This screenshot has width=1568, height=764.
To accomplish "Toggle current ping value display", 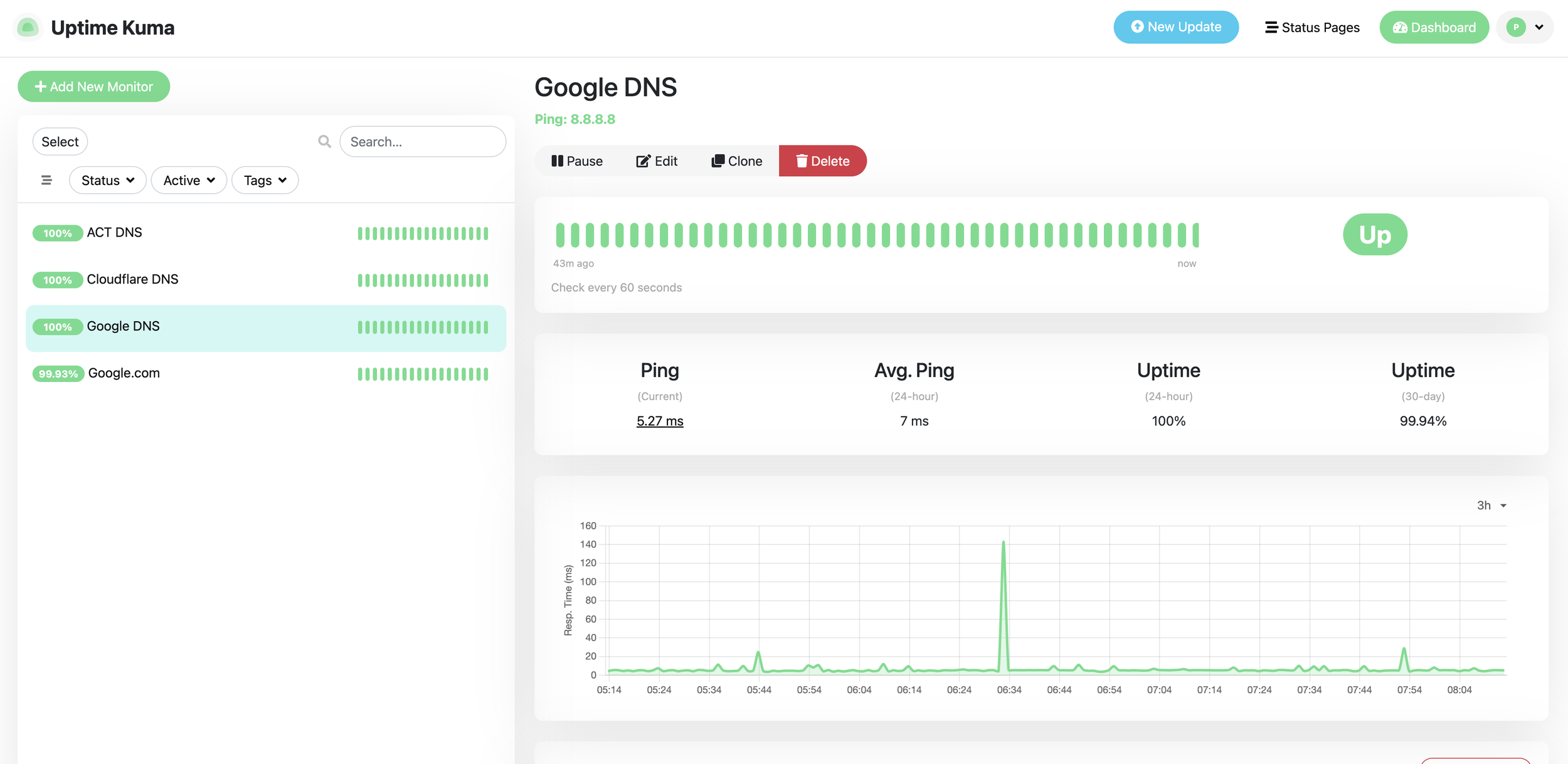I will tap(659, 421).
